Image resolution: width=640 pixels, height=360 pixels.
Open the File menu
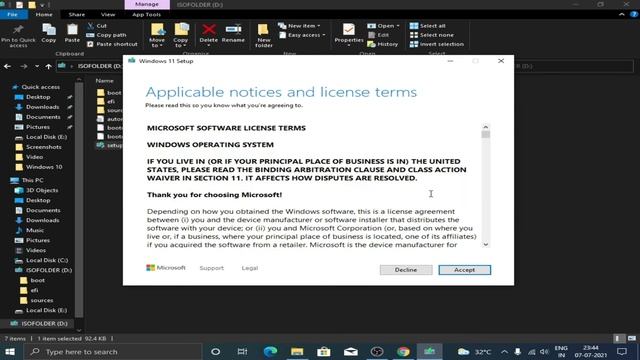(13, 14)
